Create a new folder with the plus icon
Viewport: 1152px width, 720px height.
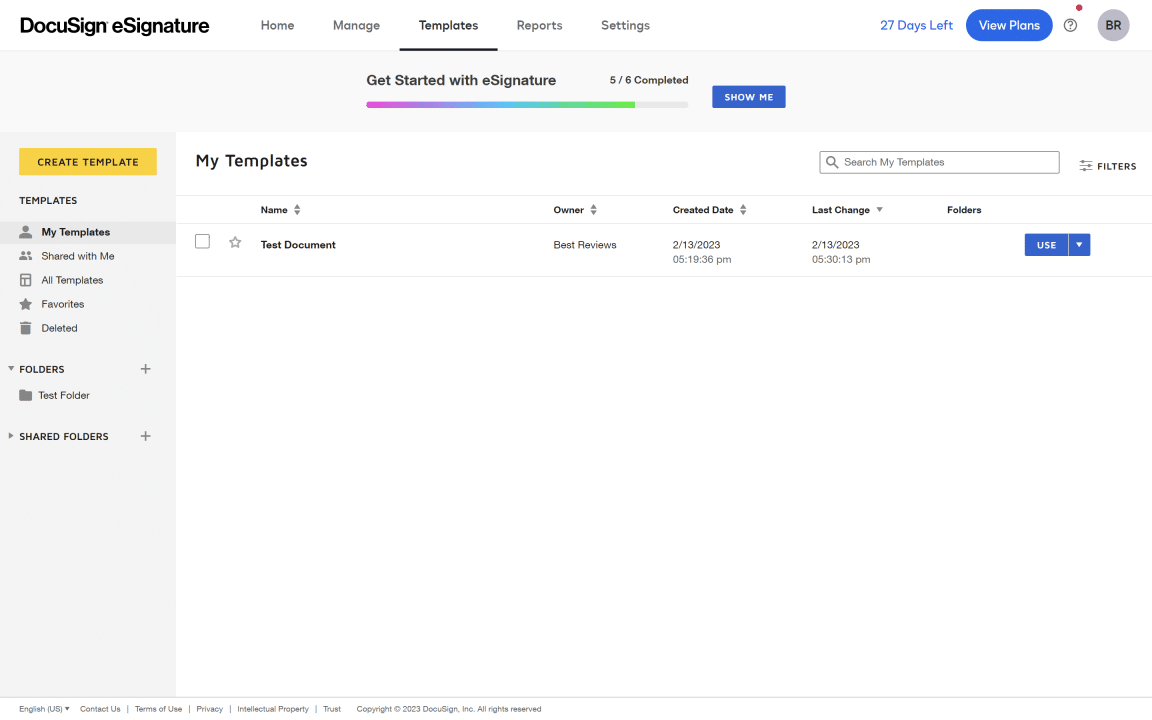tap(145, 368)
